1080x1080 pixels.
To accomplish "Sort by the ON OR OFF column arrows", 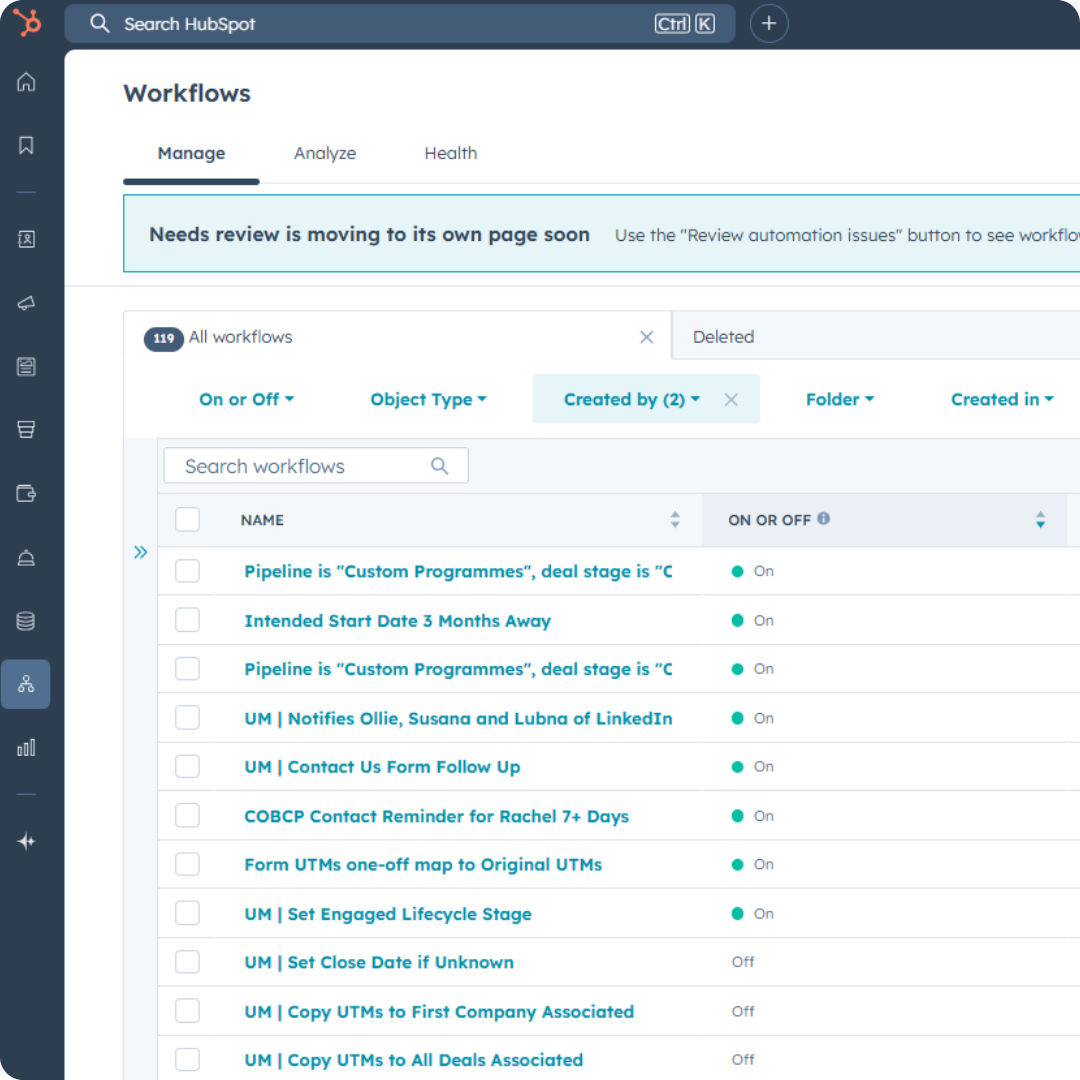I will click(1040, 519).
